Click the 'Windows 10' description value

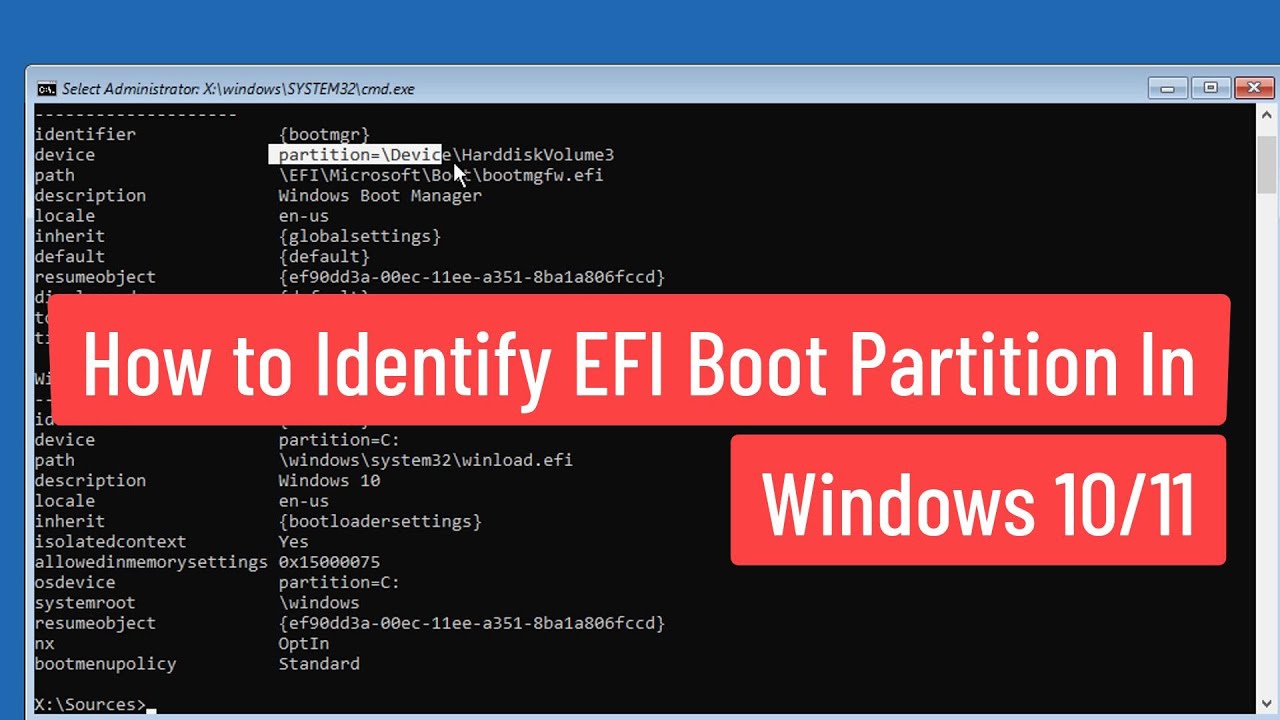click(329, 481)
